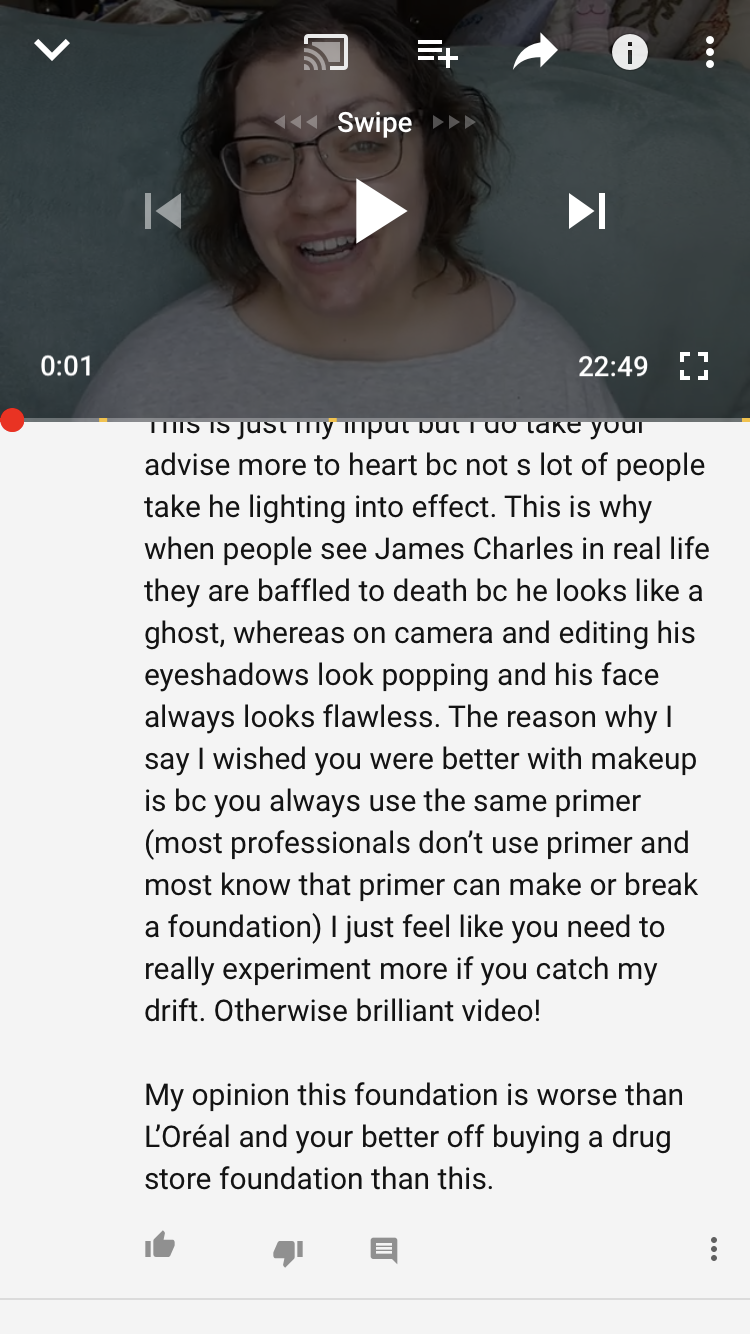
Task: Open the video info card icon
Action: pyautogui.click(x=629, y=52)
